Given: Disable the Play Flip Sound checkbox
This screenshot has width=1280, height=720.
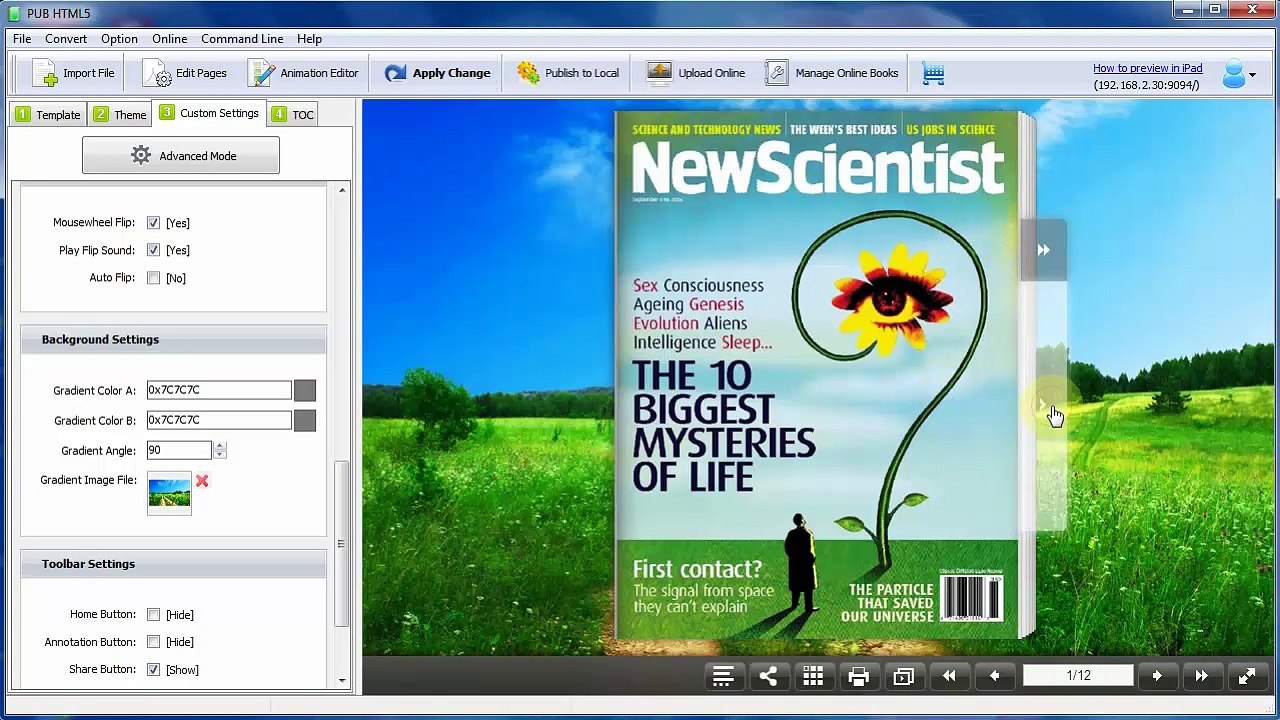Looking at the screenshot, I should pos(153,250).
